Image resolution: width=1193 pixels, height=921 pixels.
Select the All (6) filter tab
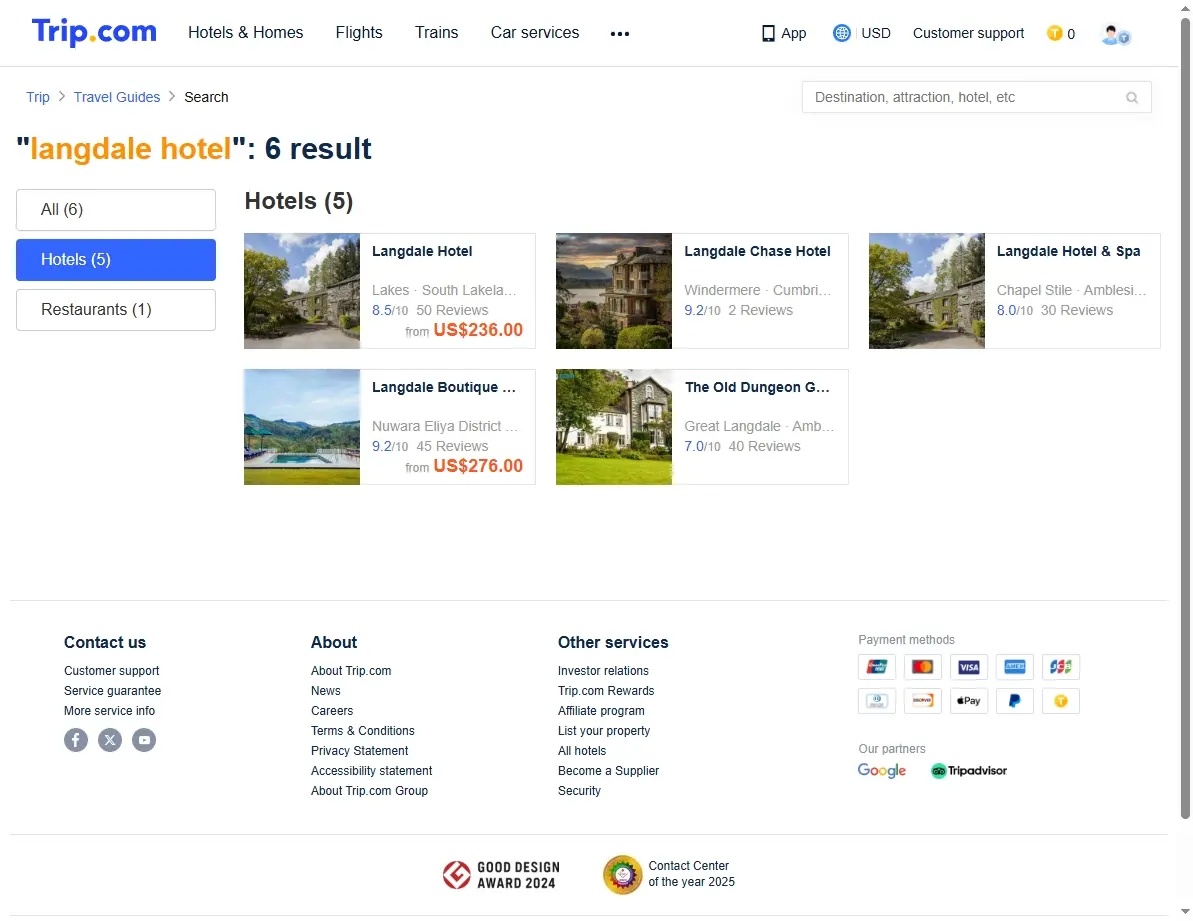116,210
